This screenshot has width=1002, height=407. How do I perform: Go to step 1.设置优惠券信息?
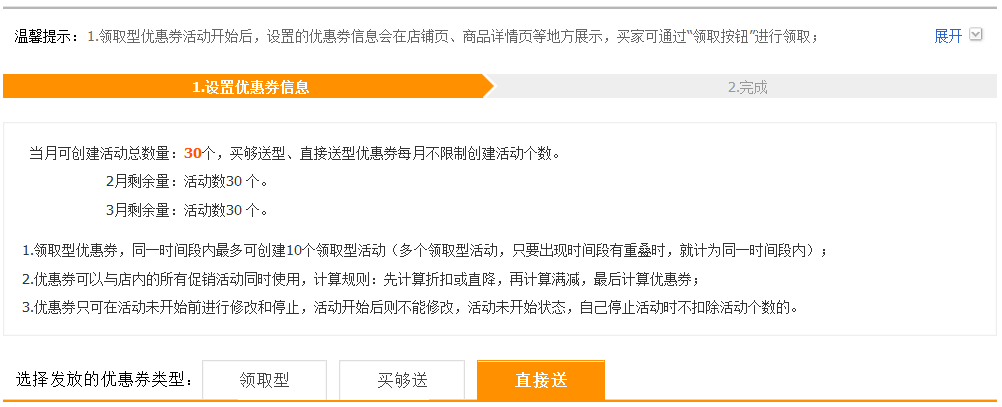250,87
